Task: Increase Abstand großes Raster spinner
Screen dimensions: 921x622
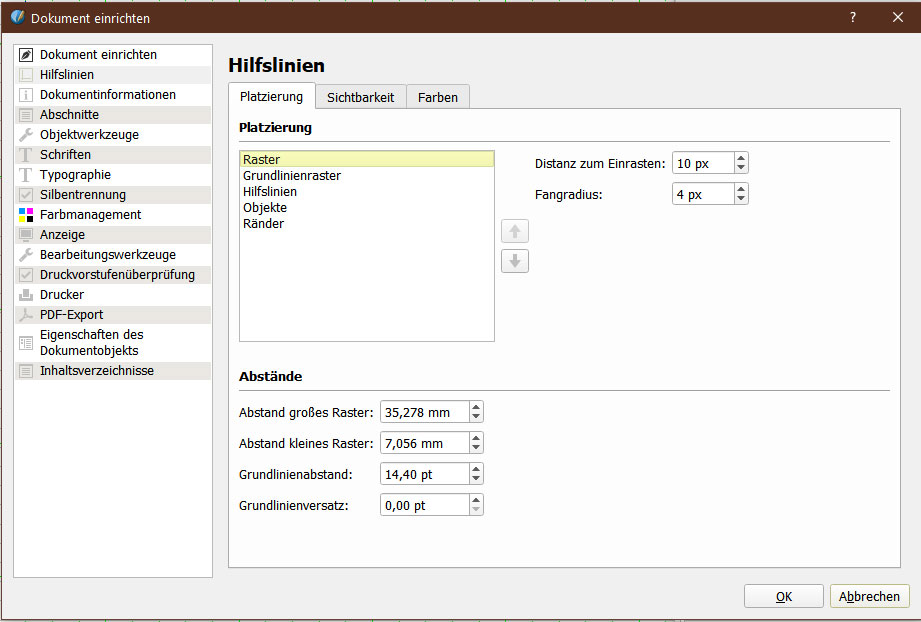Action: tap(476, 407)
